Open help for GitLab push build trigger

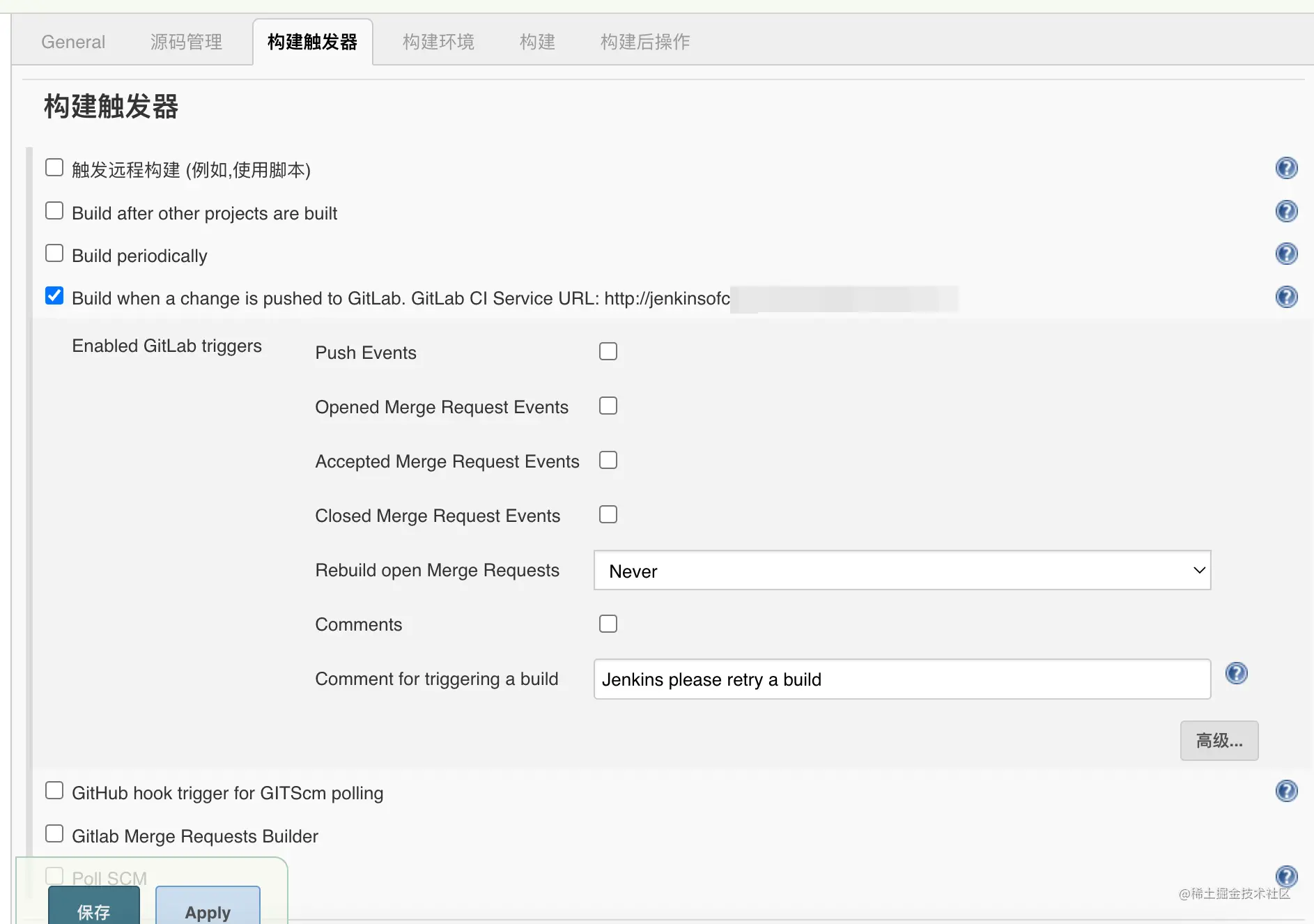tap(1286, 297)
